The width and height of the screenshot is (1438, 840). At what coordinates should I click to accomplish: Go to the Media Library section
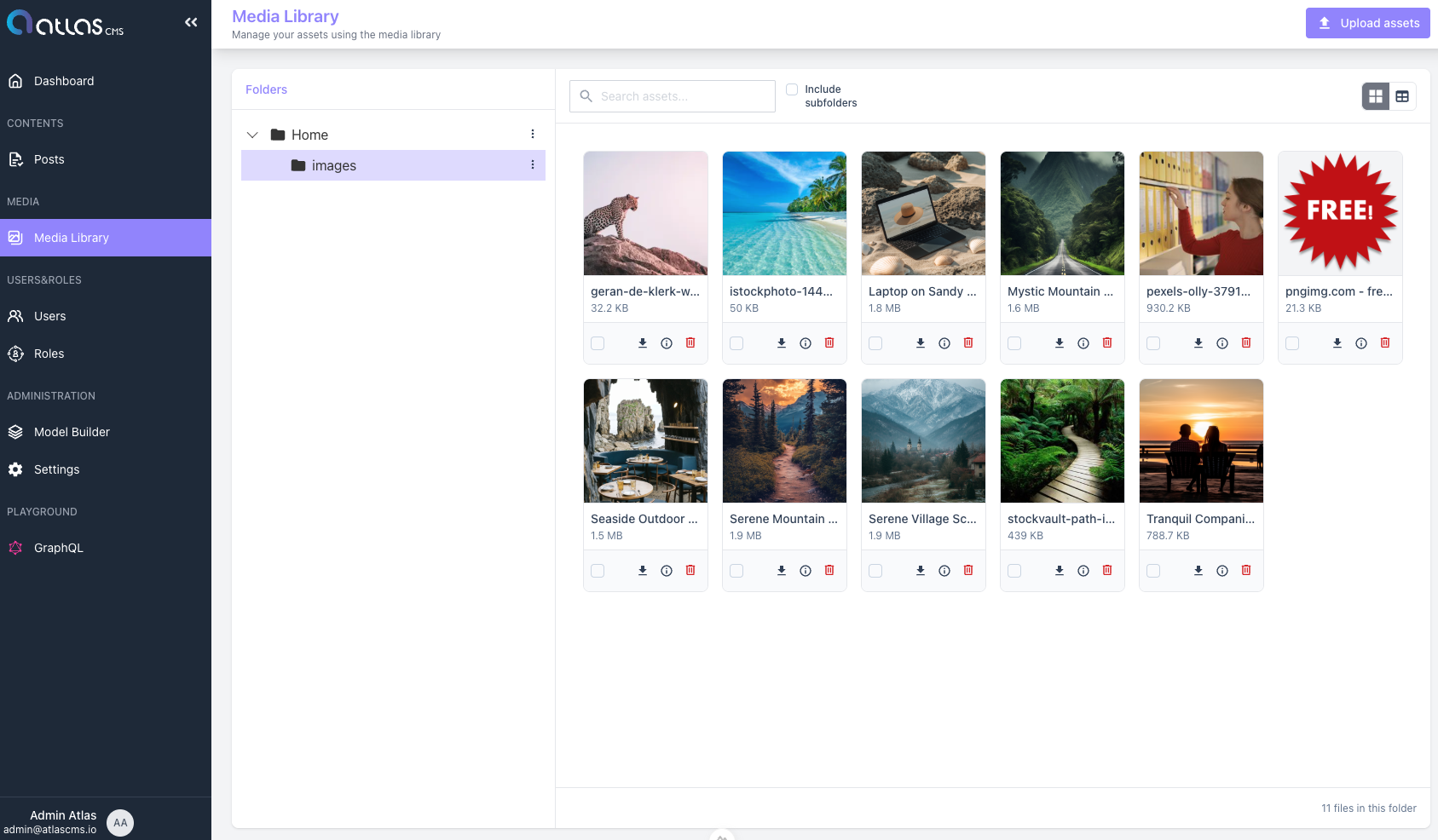[x=71, y=238]
